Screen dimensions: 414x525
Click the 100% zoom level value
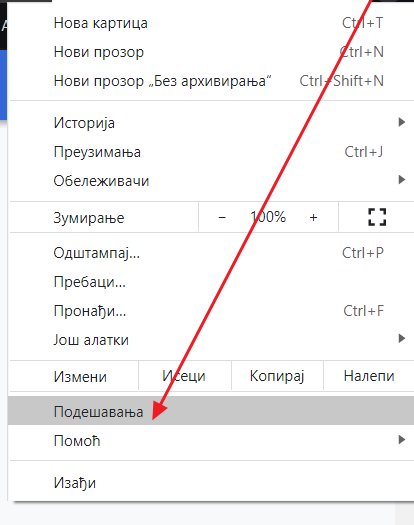268,217
